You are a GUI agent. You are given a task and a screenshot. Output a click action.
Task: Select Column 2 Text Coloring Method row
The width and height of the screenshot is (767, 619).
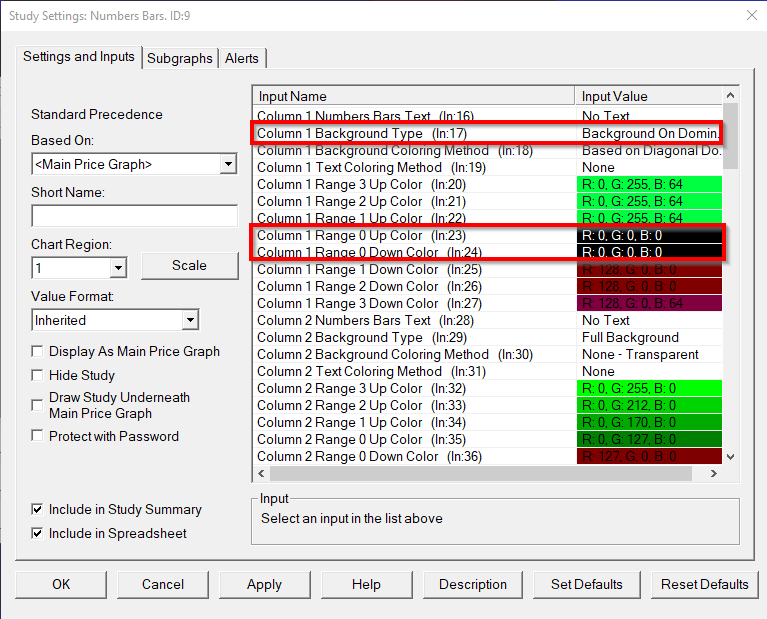(x=488, y=371)
